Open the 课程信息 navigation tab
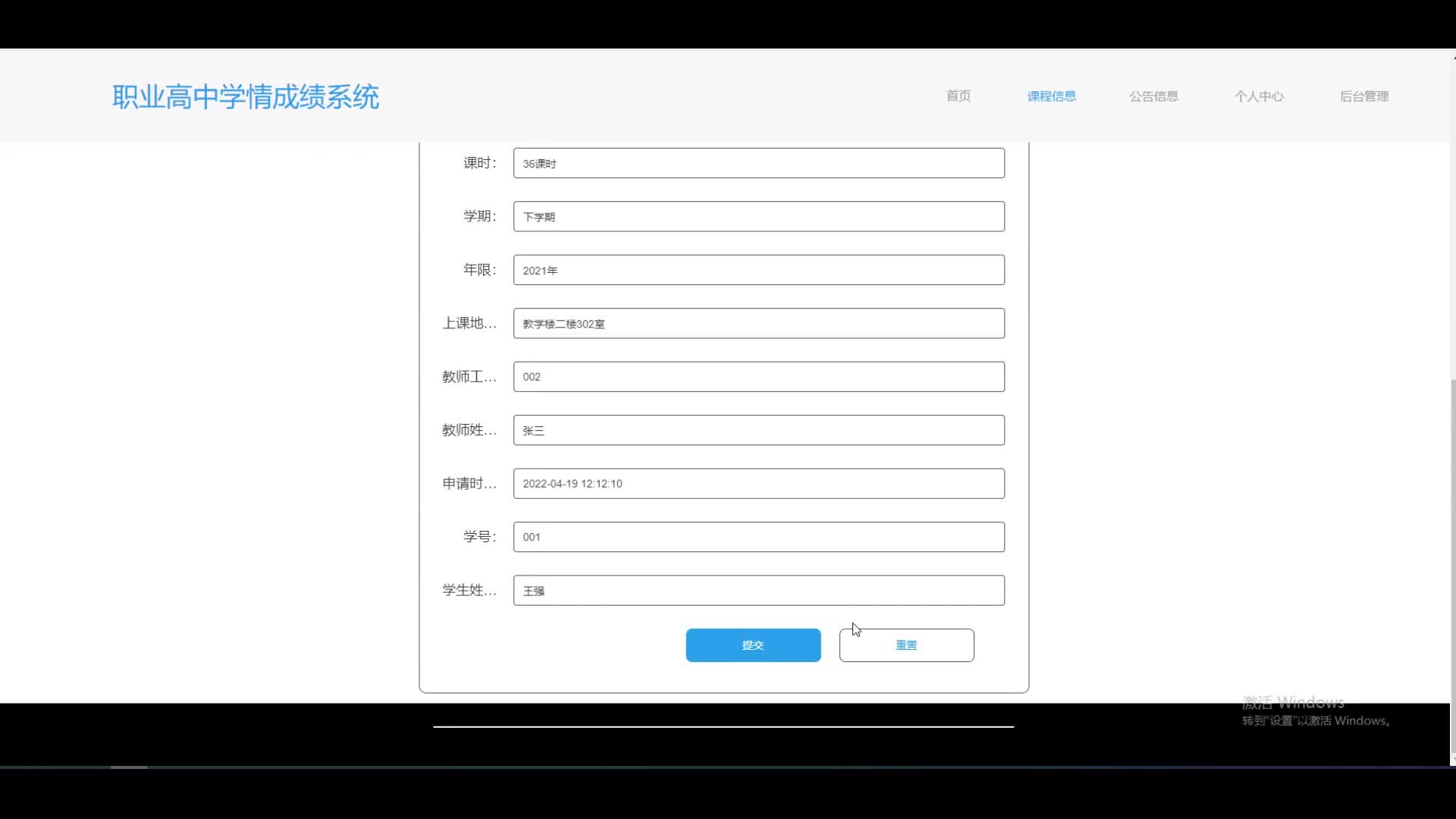Screen dimensions: 1456x819 point(1051,96)
